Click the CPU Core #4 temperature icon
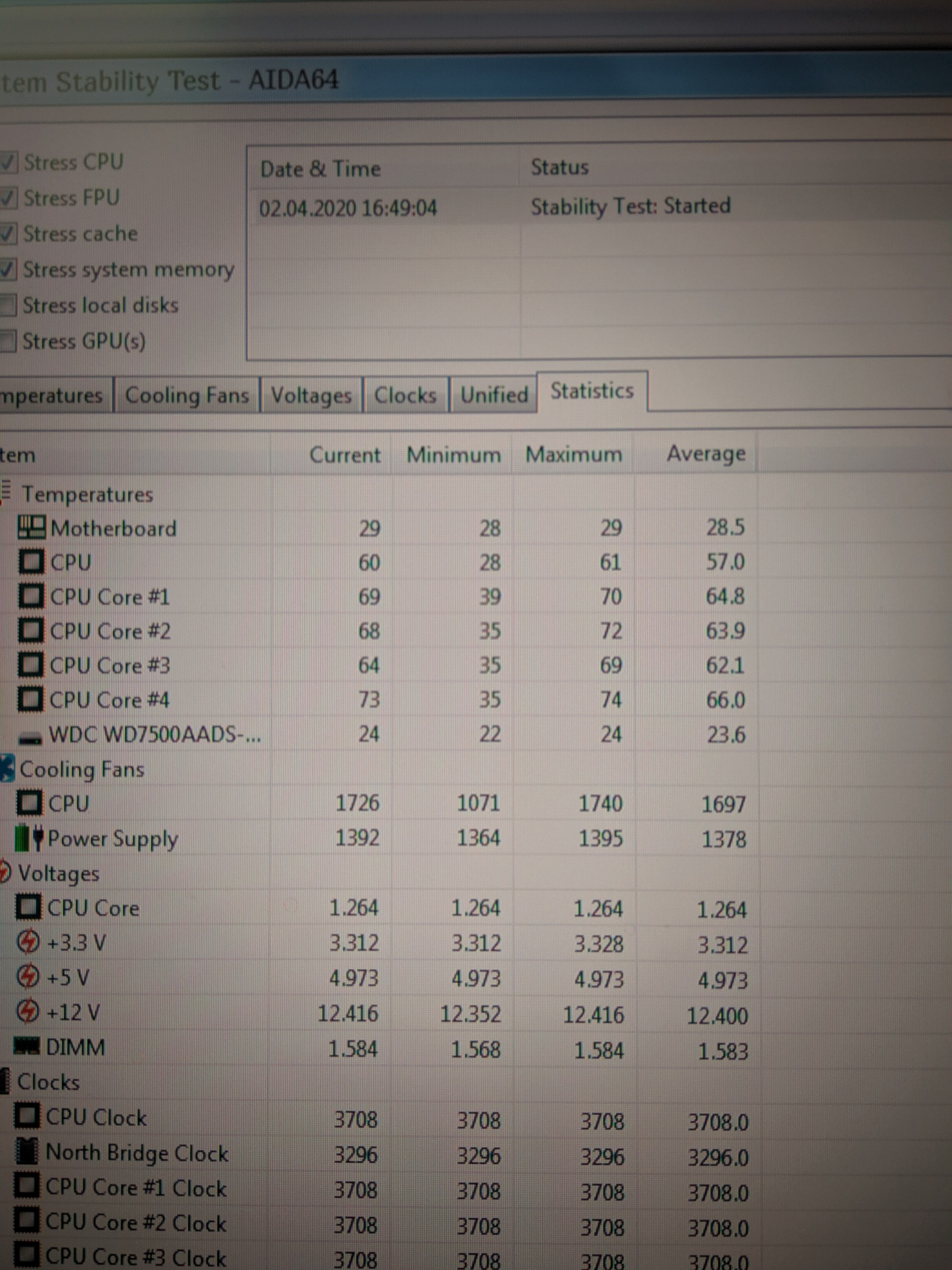 [30, 699]
